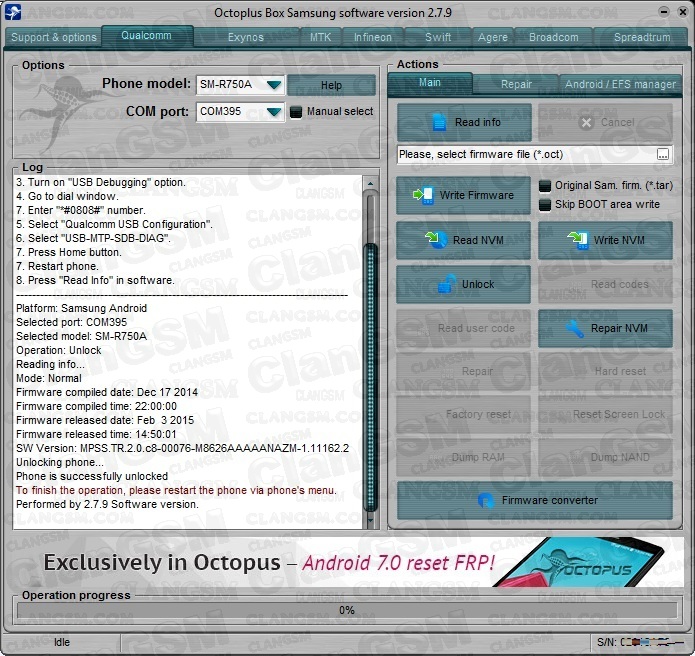This screenshot has width=695, height=656.
Task: Click the Help button
Action: (331, 85)
